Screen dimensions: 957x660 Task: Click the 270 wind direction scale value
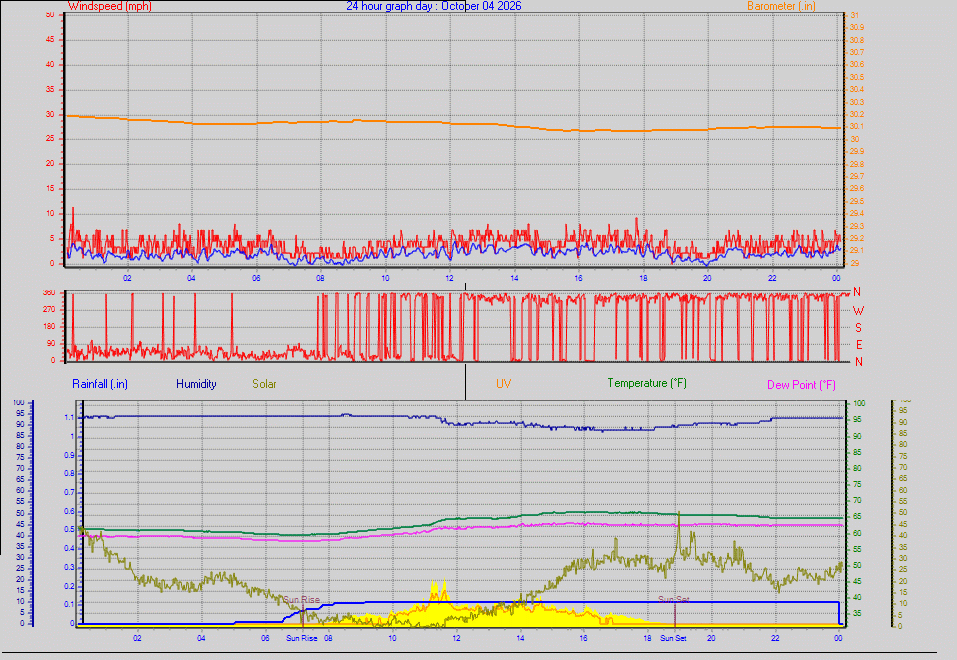(x=49, y=310)
